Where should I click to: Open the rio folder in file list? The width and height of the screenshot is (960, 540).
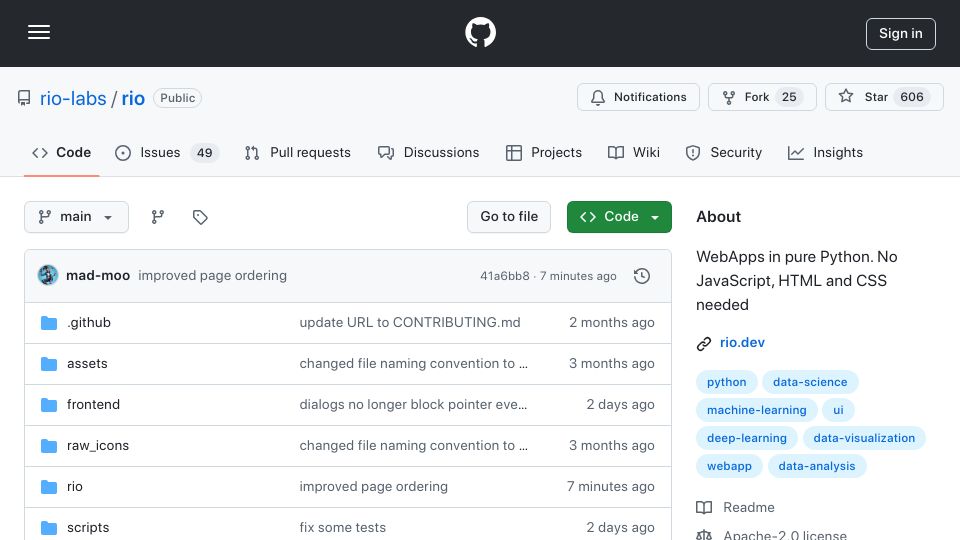(x=75, y=487)
